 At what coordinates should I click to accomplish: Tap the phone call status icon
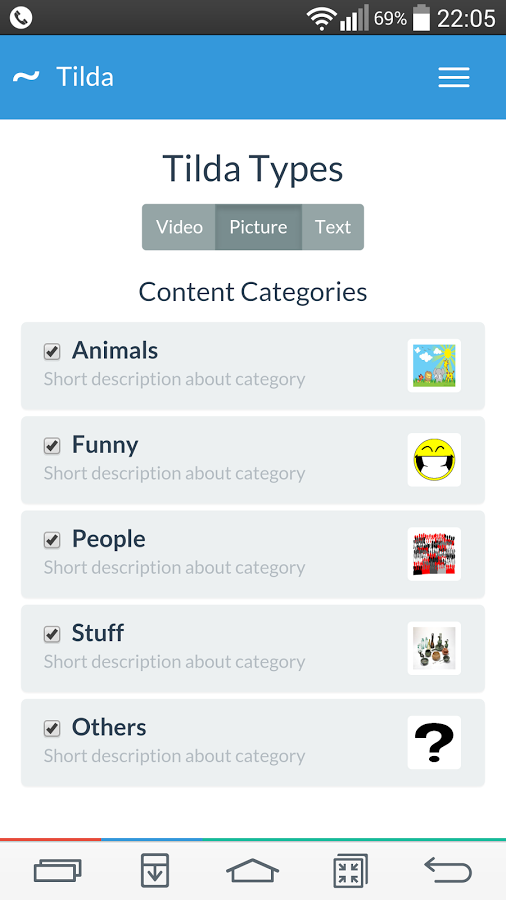click(21, 18)
